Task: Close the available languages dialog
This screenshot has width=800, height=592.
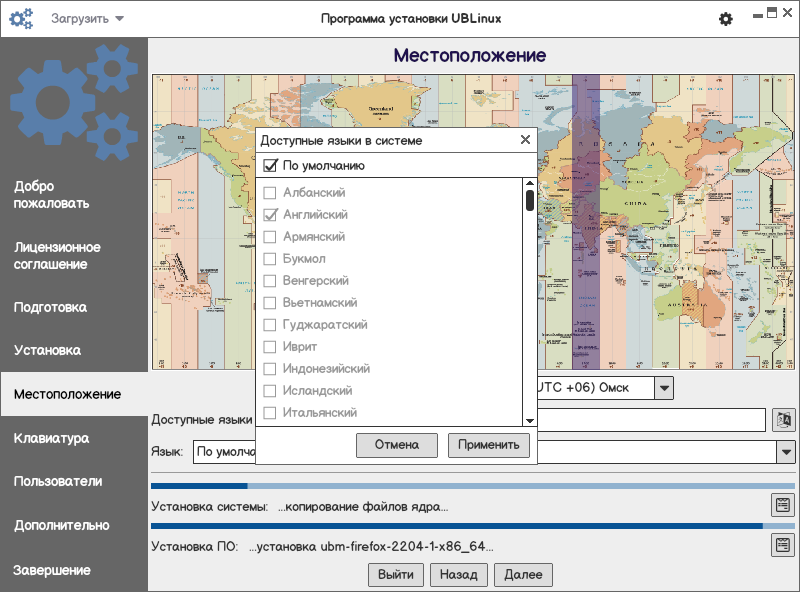Action: click(525, 141)
